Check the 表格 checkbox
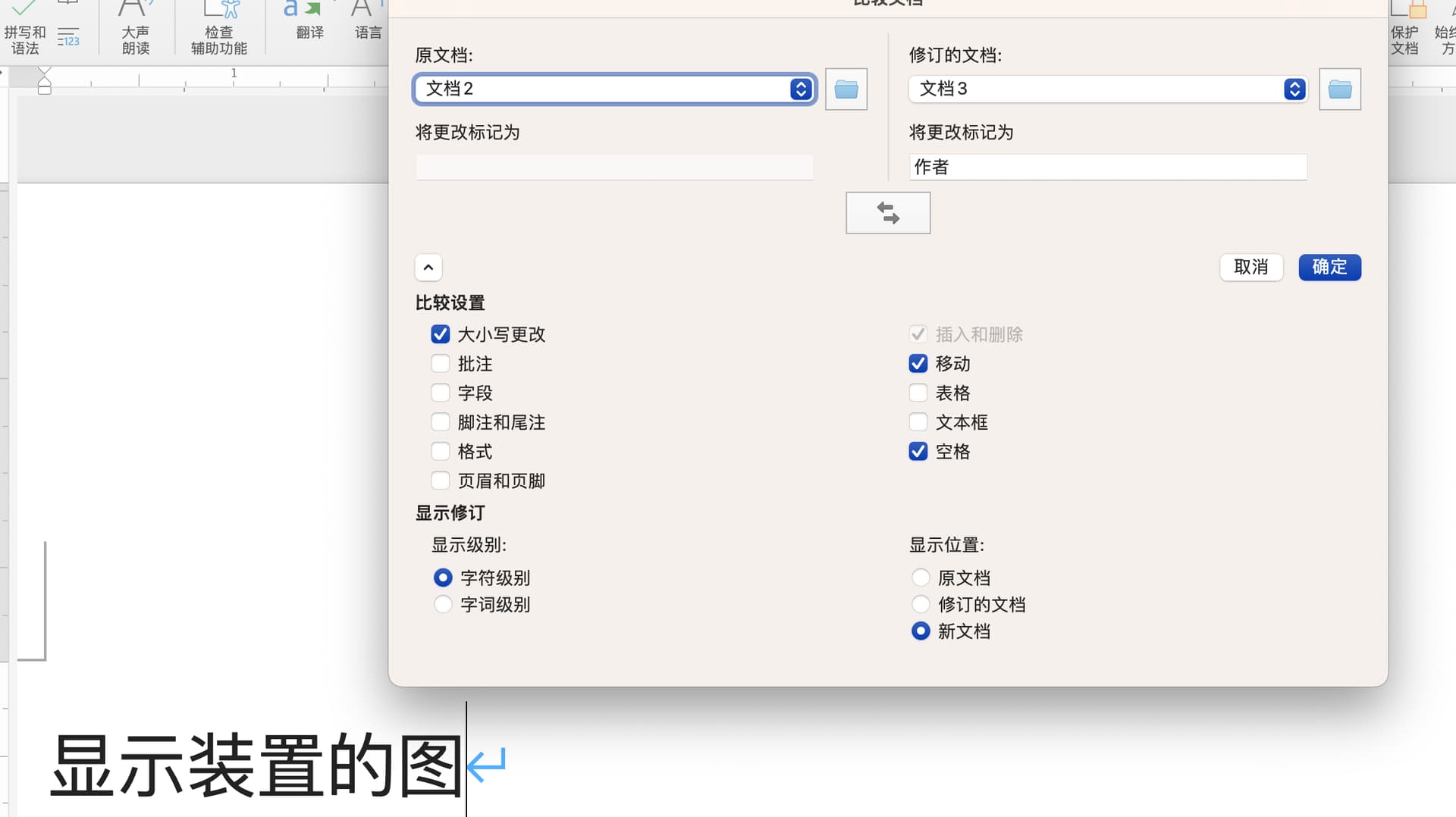This screenshot has width=1456, height=817. point(918,393)
